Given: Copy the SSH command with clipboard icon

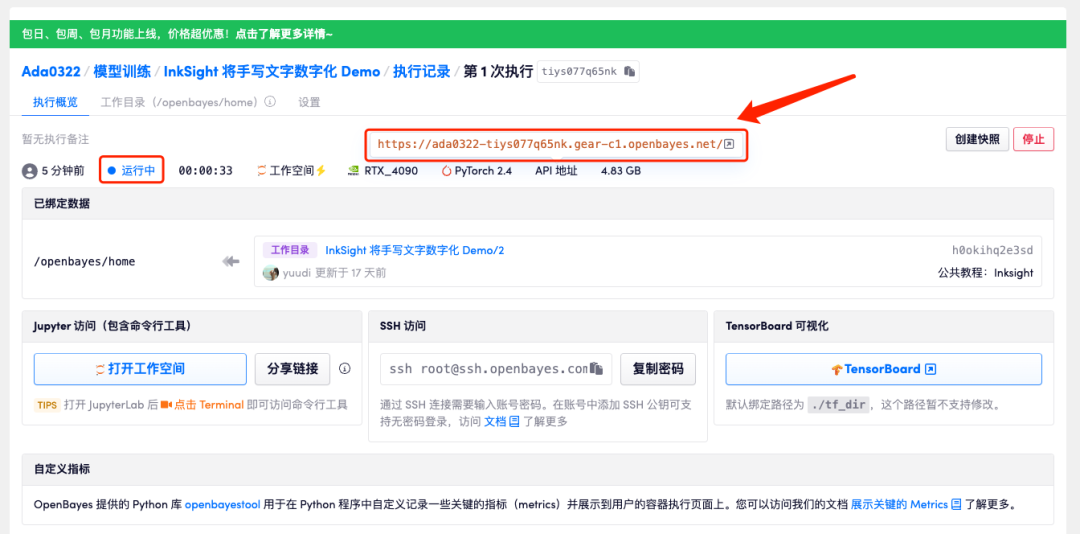Looking at the screenshot, I should (x=596, y=369).
